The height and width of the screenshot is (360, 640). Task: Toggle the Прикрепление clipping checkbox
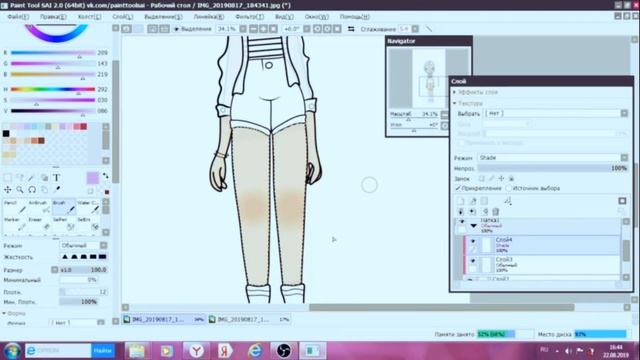458,188
